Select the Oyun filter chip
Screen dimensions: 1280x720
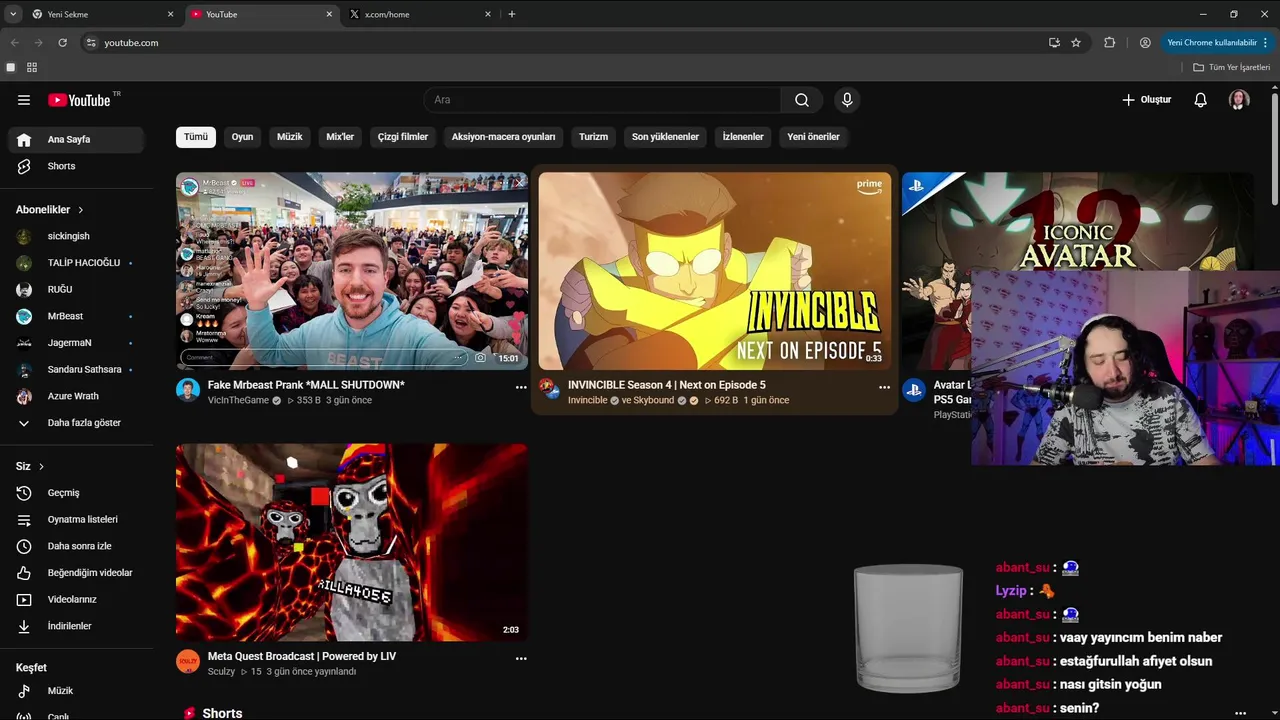(x=242, y=137)
